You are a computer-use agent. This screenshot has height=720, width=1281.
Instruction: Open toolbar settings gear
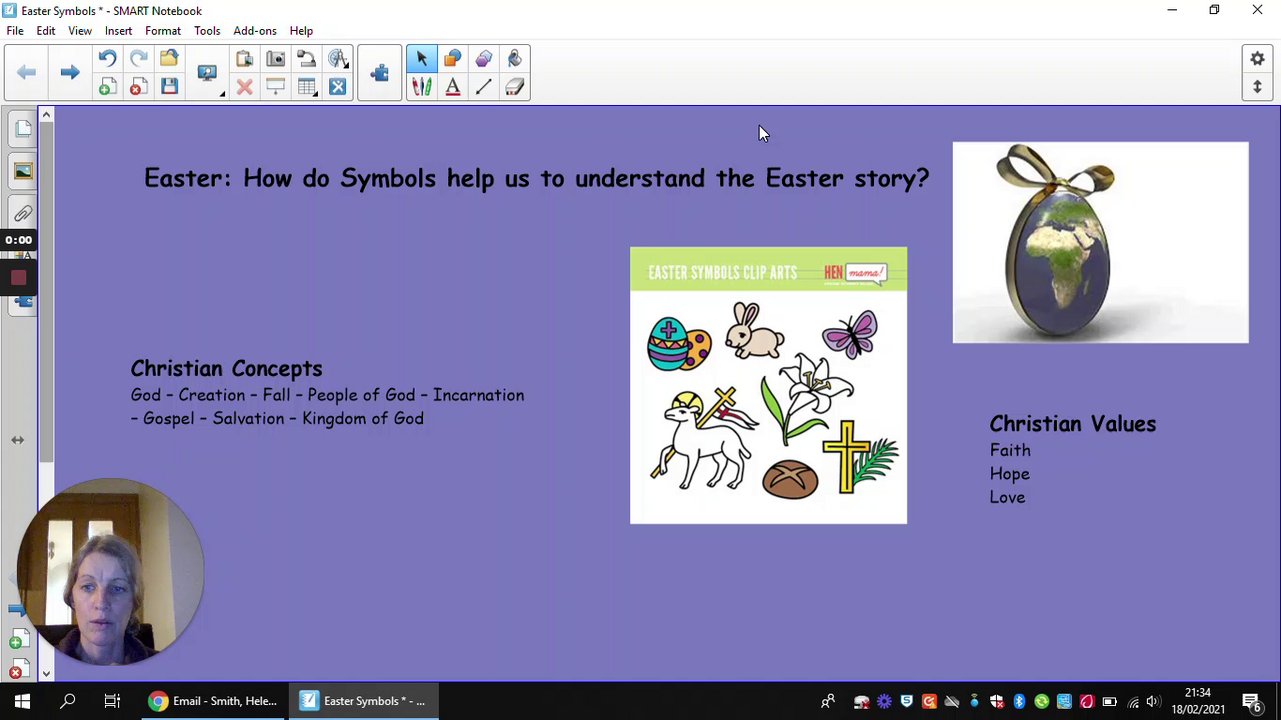[1257, 59]
